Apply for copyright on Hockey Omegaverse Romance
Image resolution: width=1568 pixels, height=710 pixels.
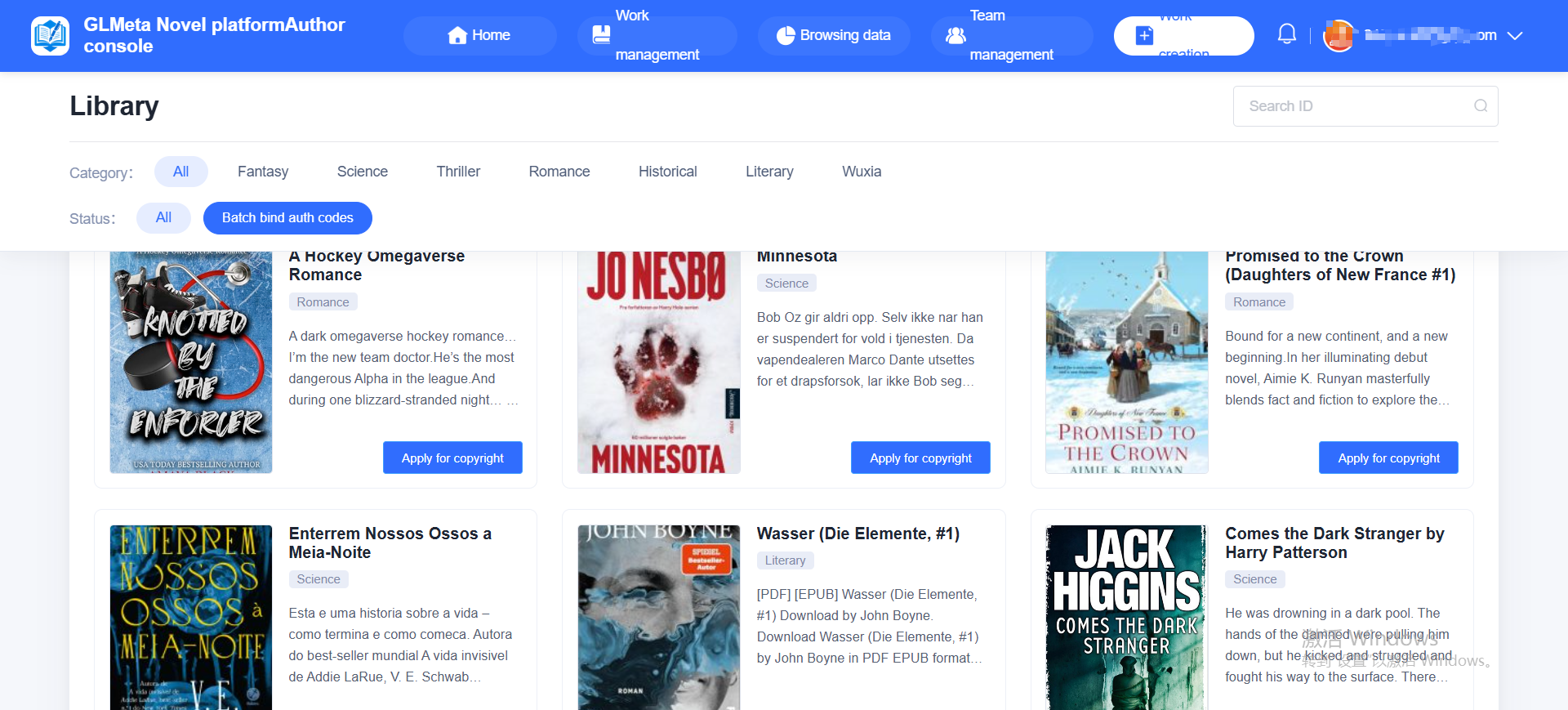pos(452,458)
